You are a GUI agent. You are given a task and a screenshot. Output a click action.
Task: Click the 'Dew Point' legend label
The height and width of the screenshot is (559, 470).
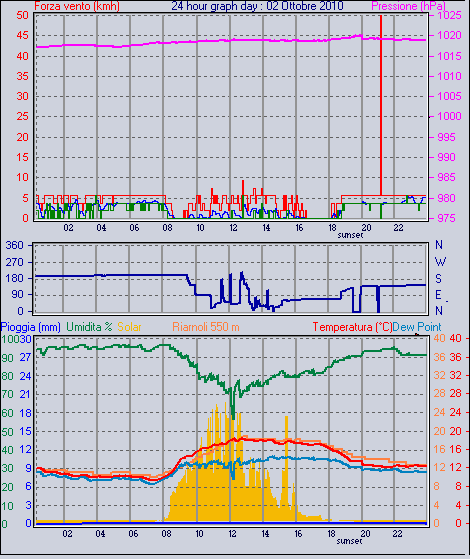(x=417, y=327)
